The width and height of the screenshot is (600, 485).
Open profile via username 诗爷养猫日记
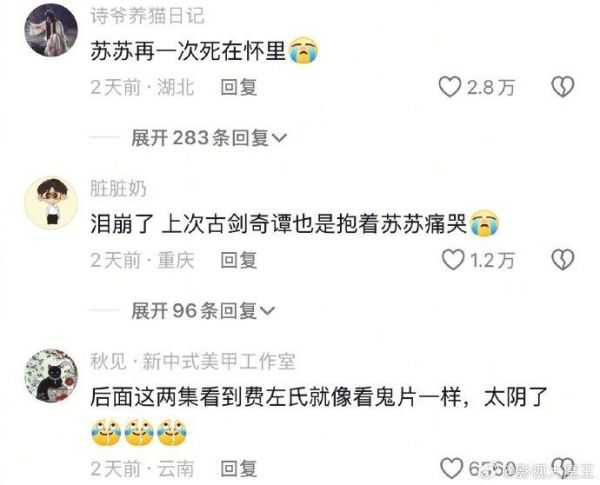coord(147,16)
